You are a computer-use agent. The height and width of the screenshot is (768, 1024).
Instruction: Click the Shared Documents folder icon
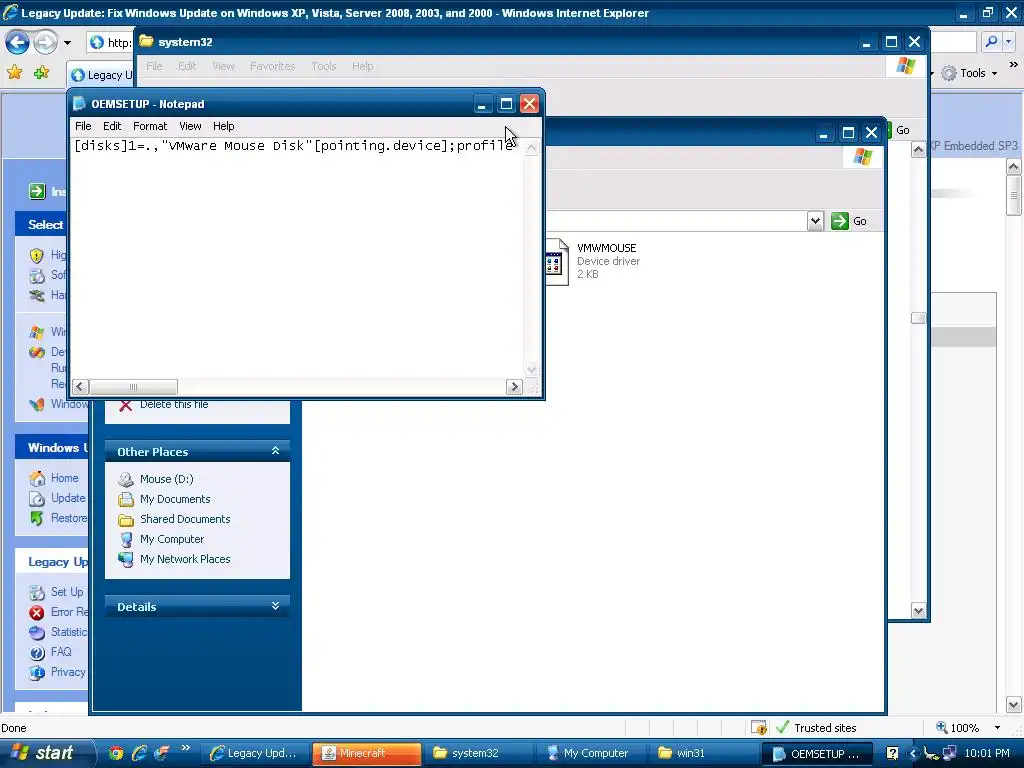pos(125,520)
